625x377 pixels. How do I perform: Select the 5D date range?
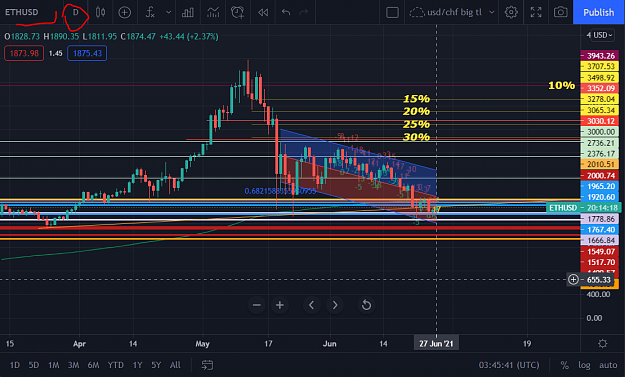pos(34,365)
